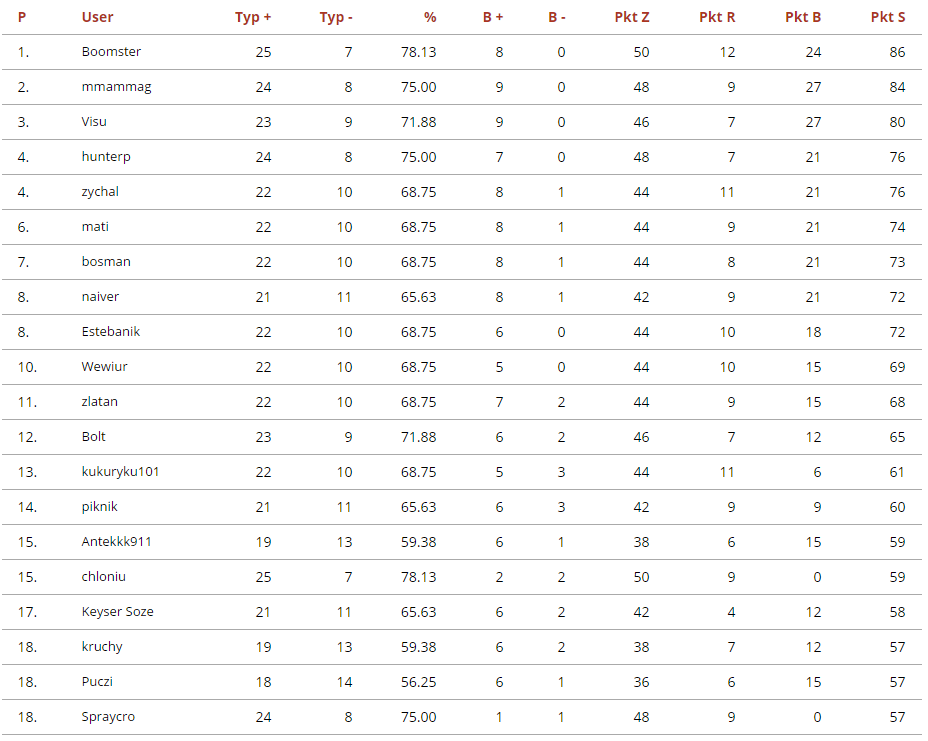The height and width of the screenshot is (741, 928).
Task: Sort by the 'Typ +' column header
Action: (253, 17)
